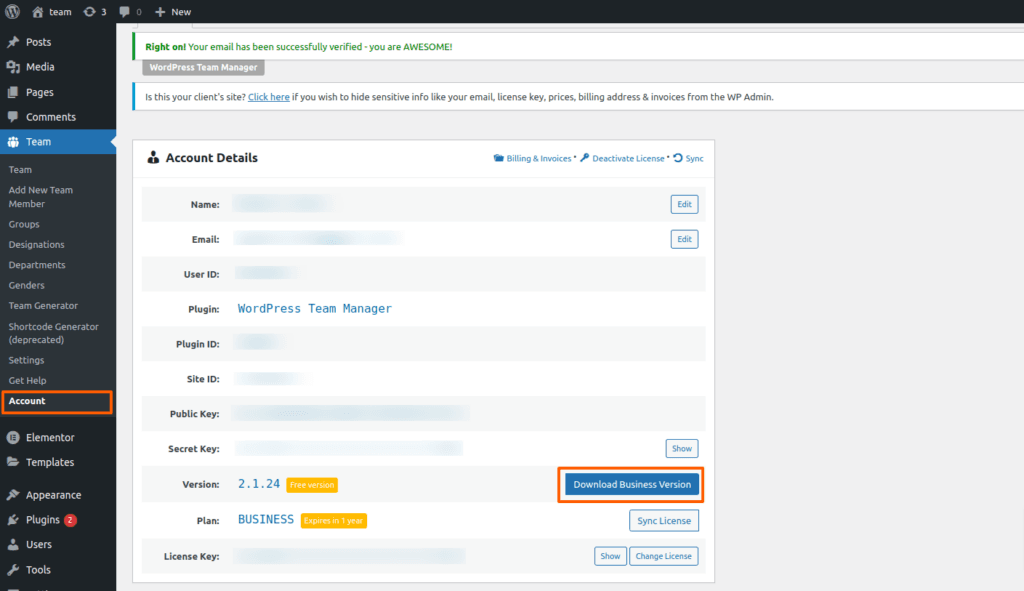
Task: Click the Billing & Invoices icon
Action: pos(498,158)
